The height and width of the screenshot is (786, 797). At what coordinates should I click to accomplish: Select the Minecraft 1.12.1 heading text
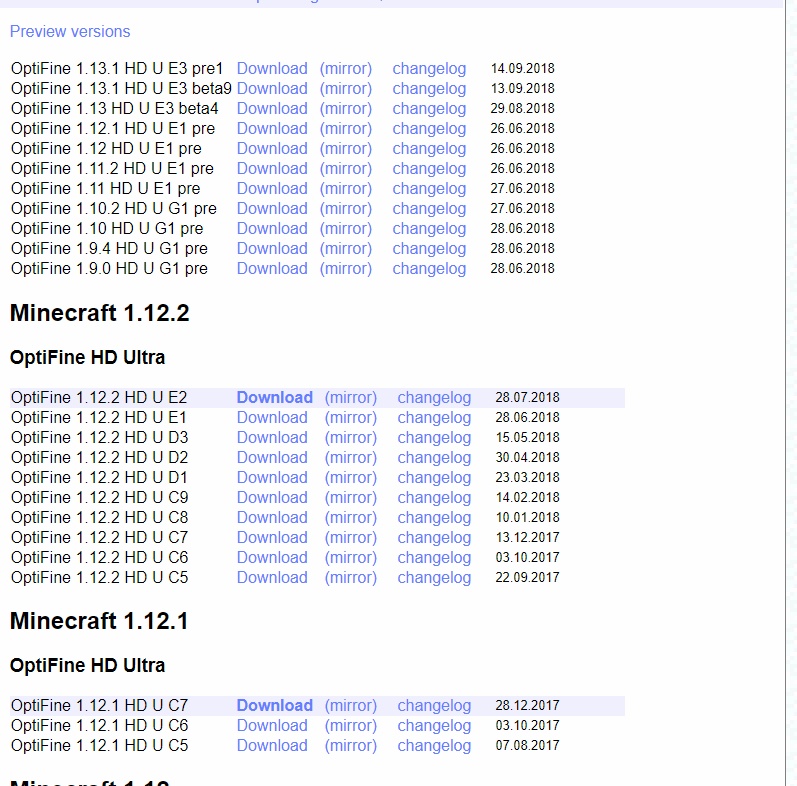pyautogui.click(x=99, y=621)
